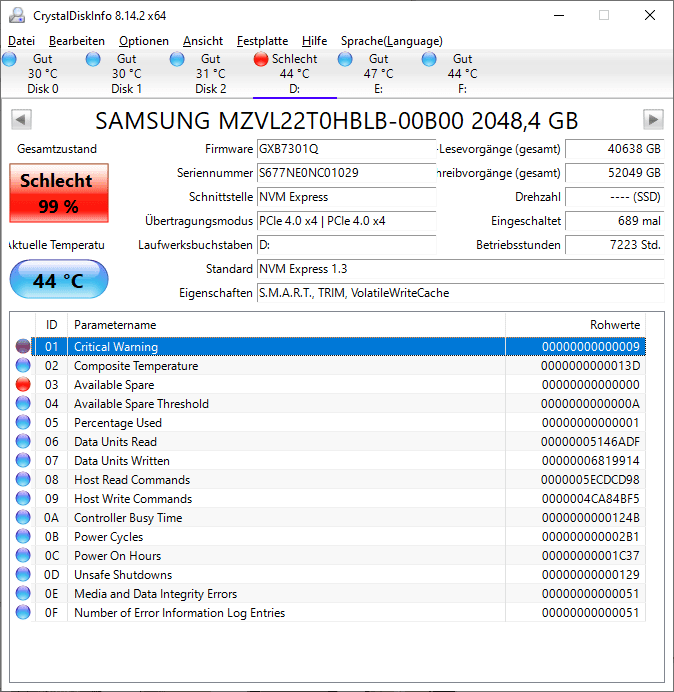
Task: Click the blue status orb for drive F:
Action: click(x=429, y=59)
